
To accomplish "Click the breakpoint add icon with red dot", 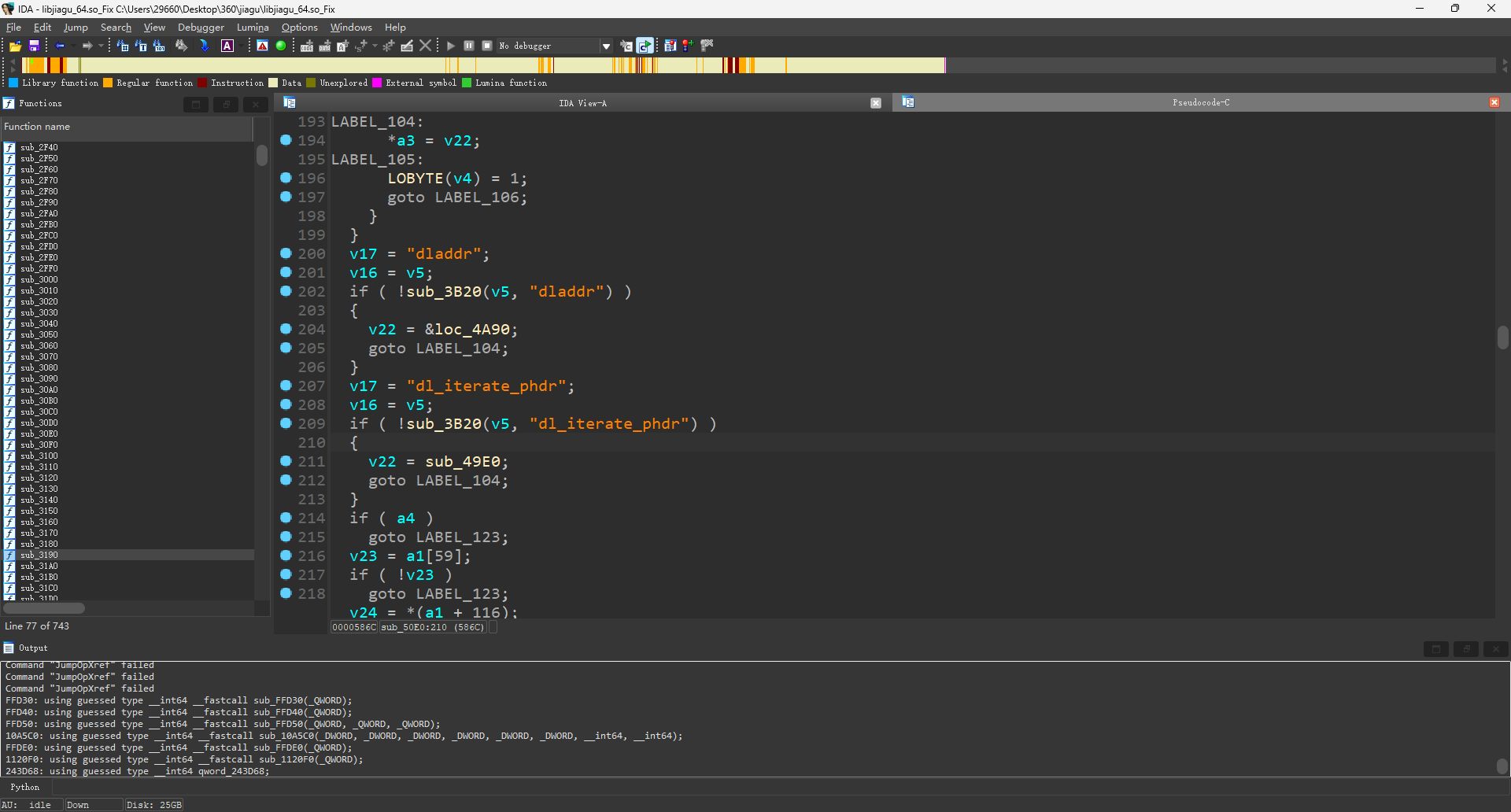I will click(x=689, y=46).
